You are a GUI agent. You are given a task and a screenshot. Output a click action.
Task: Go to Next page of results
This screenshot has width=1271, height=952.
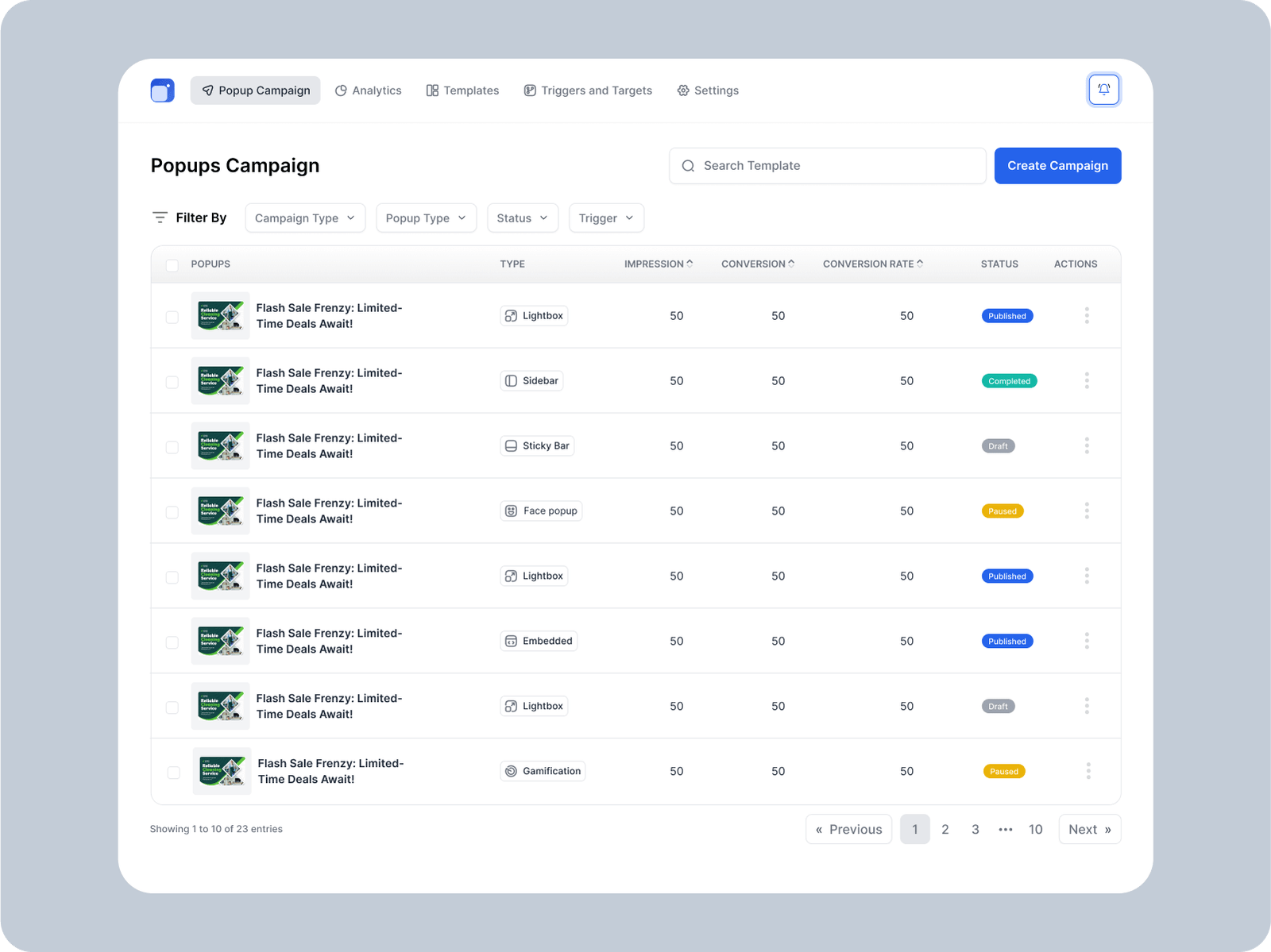[1089, 829]
